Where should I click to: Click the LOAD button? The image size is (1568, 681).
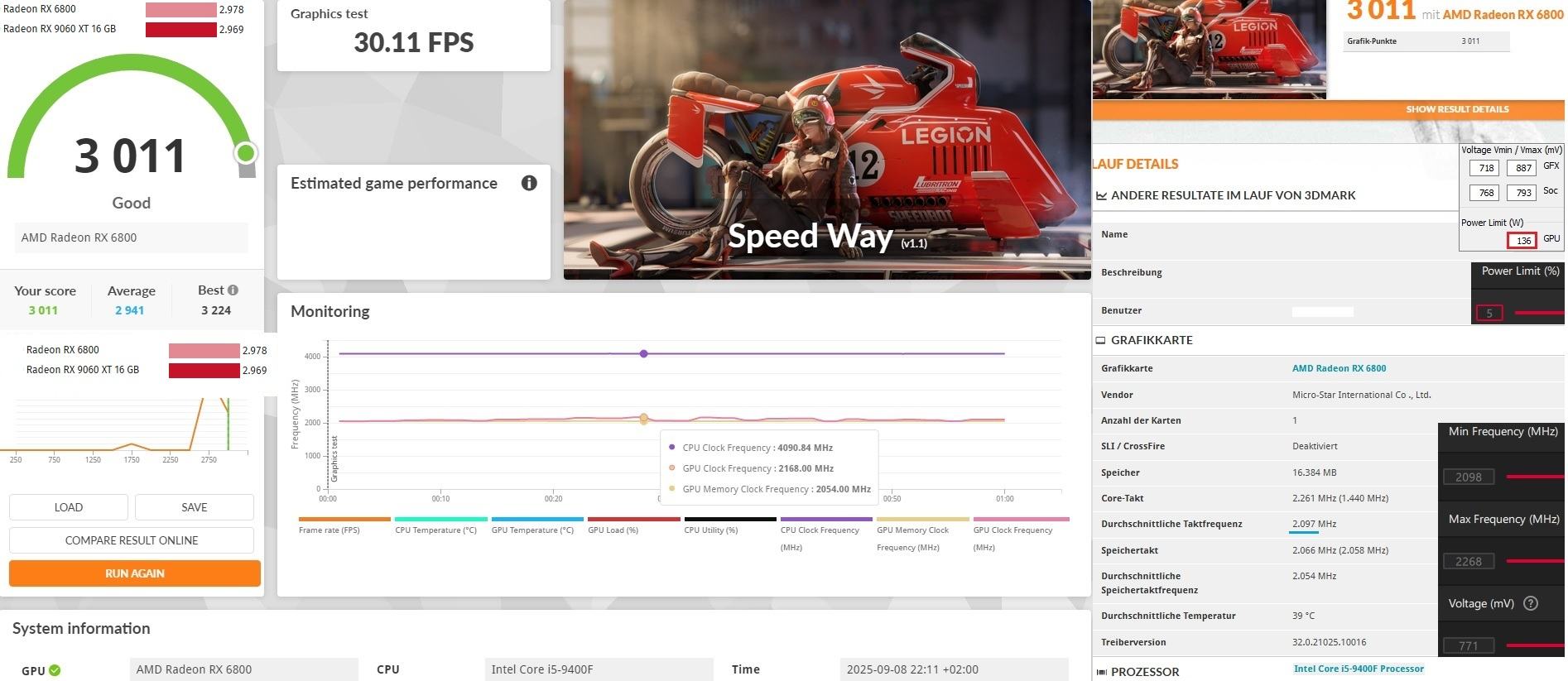[x=69, y=507]
